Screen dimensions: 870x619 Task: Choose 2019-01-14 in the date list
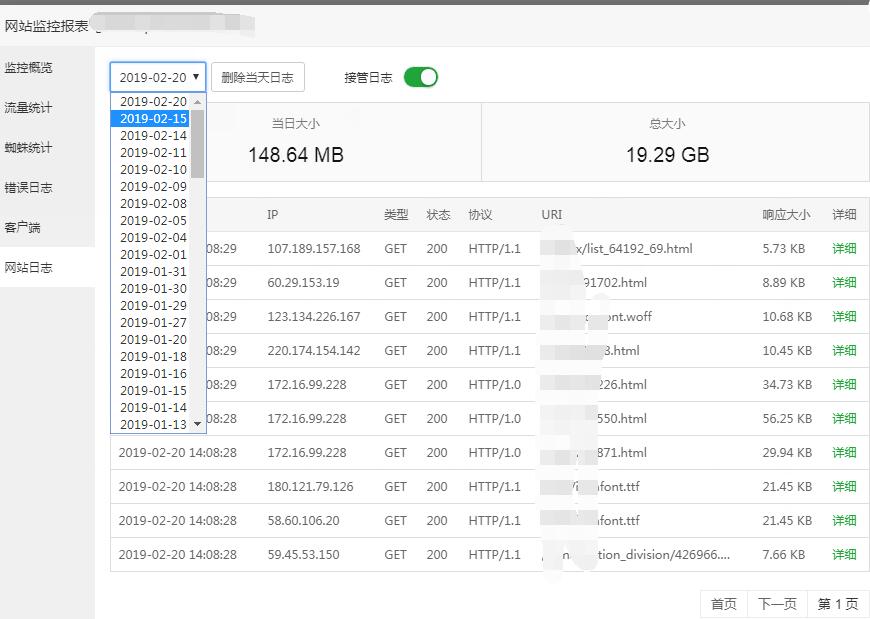tap(150, 408)
